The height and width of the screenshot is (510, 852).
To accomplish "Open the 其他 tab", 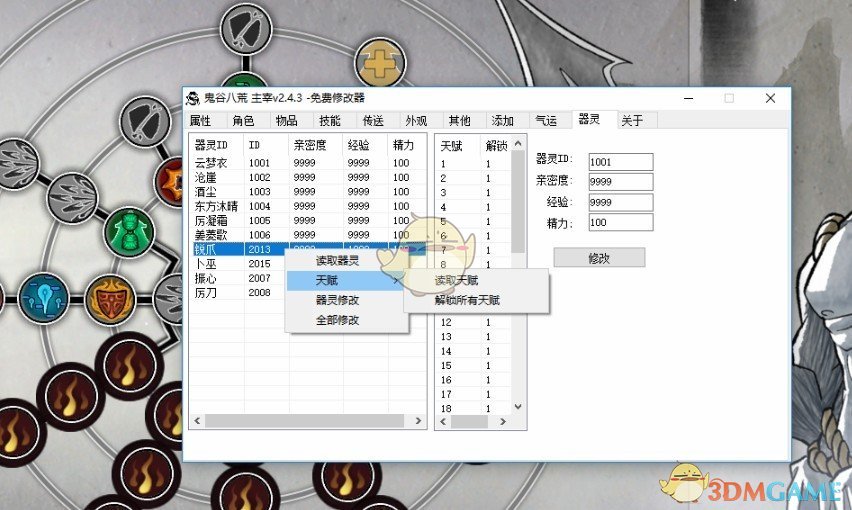I will [x=459, y=121].
